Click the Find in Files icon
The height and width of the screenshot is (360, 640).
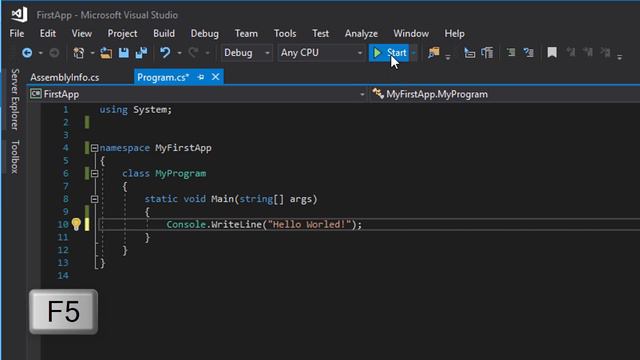click(x=433, y=52)
